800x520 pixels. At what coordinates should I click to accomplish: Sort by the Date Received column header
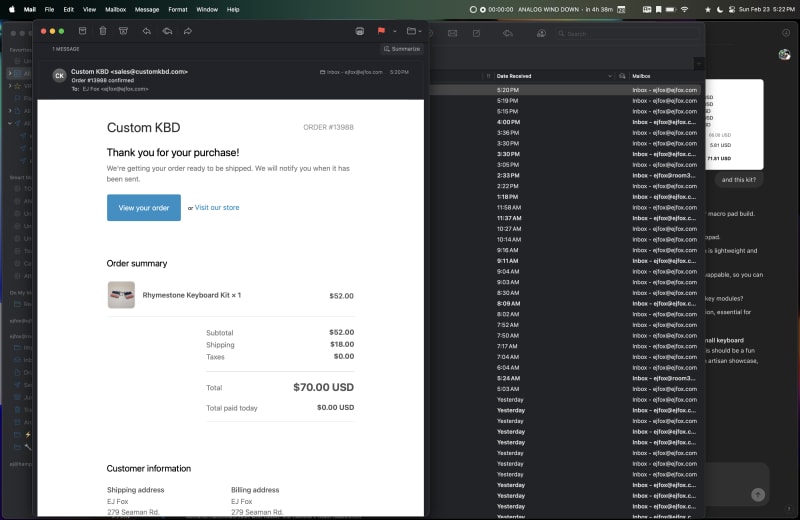[553, 76]
